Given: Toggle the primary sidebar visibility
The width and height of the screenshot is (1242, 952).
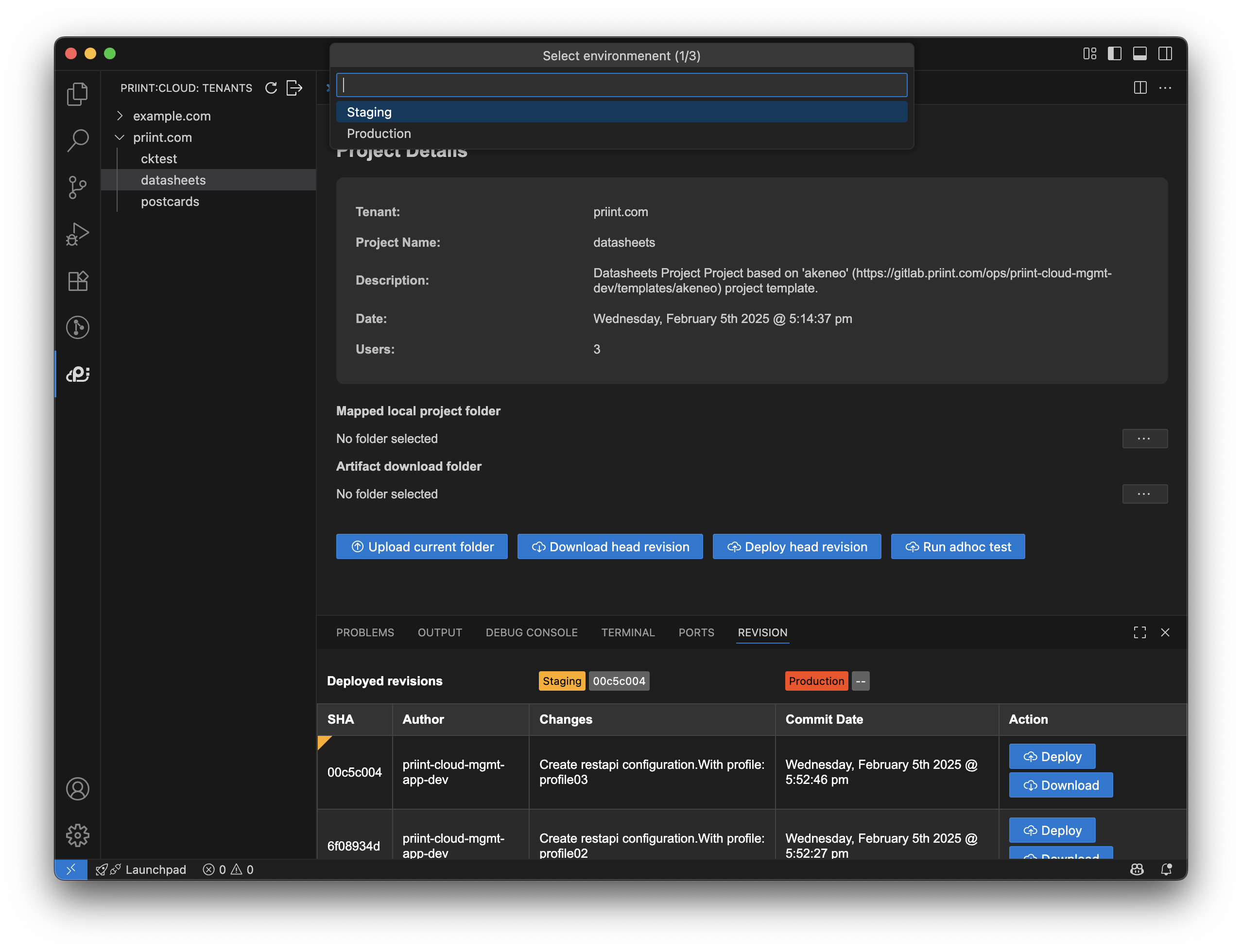Looking at the screenshot, I should [1115, 53].
